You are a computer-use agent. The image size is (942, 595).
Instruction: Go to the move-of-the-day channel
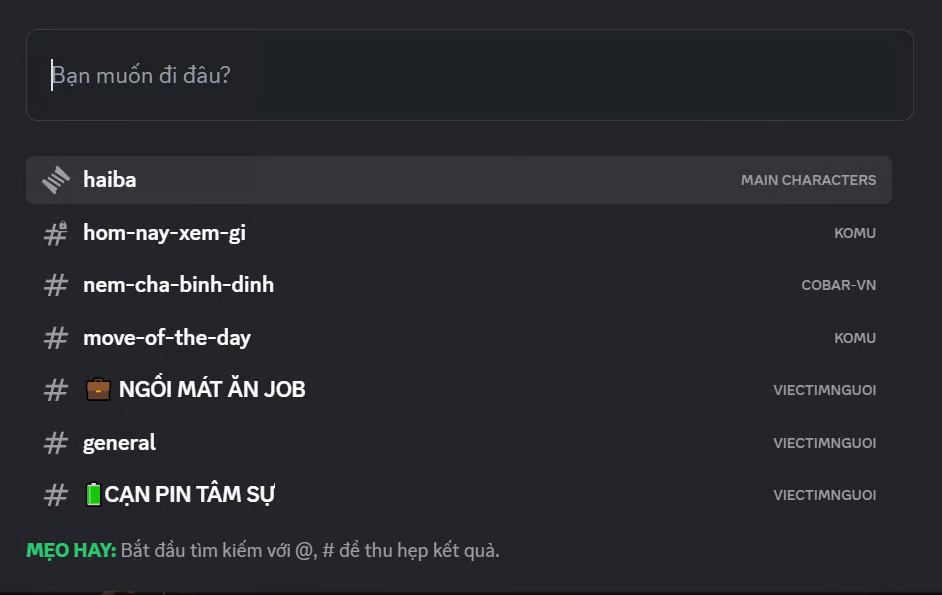tap(167, 338)
